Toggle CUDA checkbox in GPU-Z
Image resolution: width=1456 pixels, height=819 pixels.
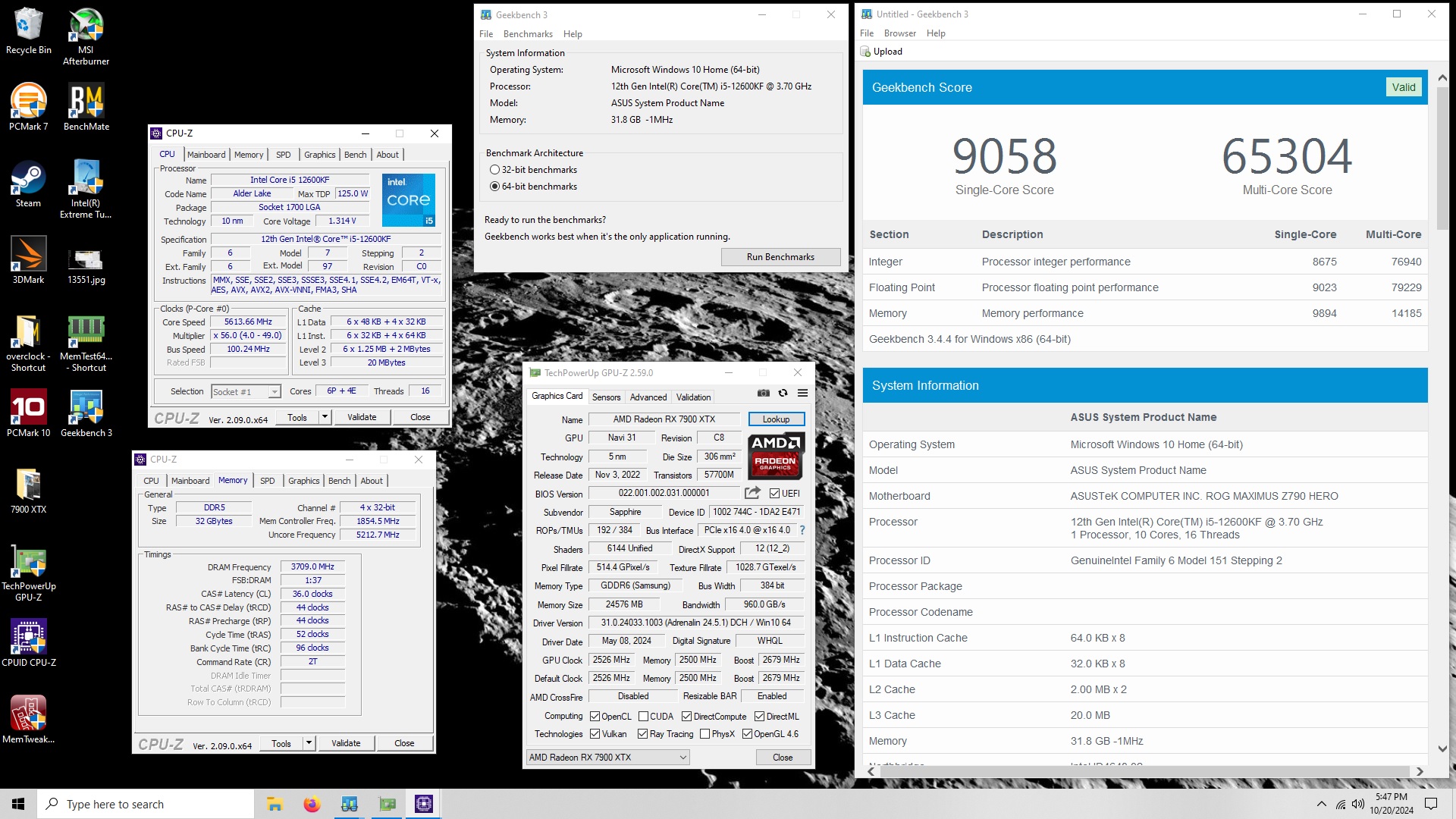point(643,717)
